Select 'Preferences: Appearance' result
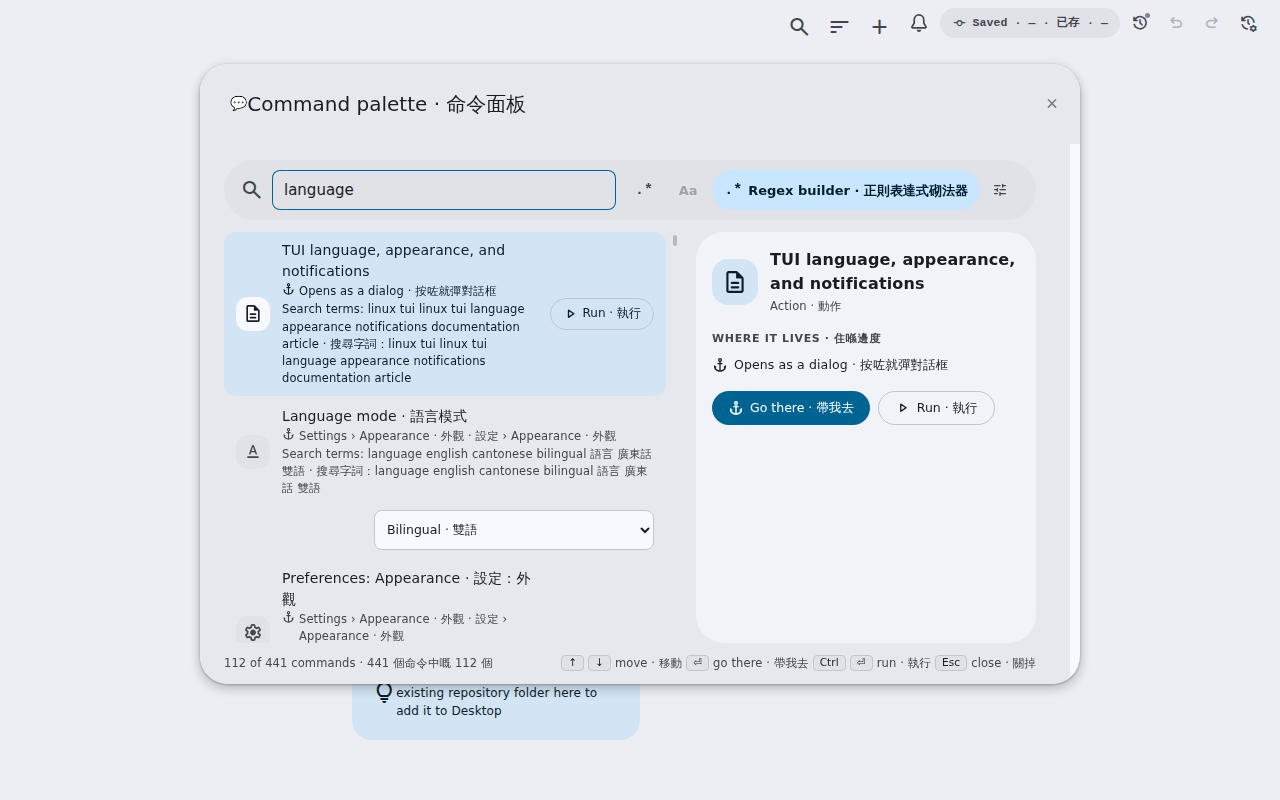The width and height of the screenshot is (1280, 800). (445, 606)
